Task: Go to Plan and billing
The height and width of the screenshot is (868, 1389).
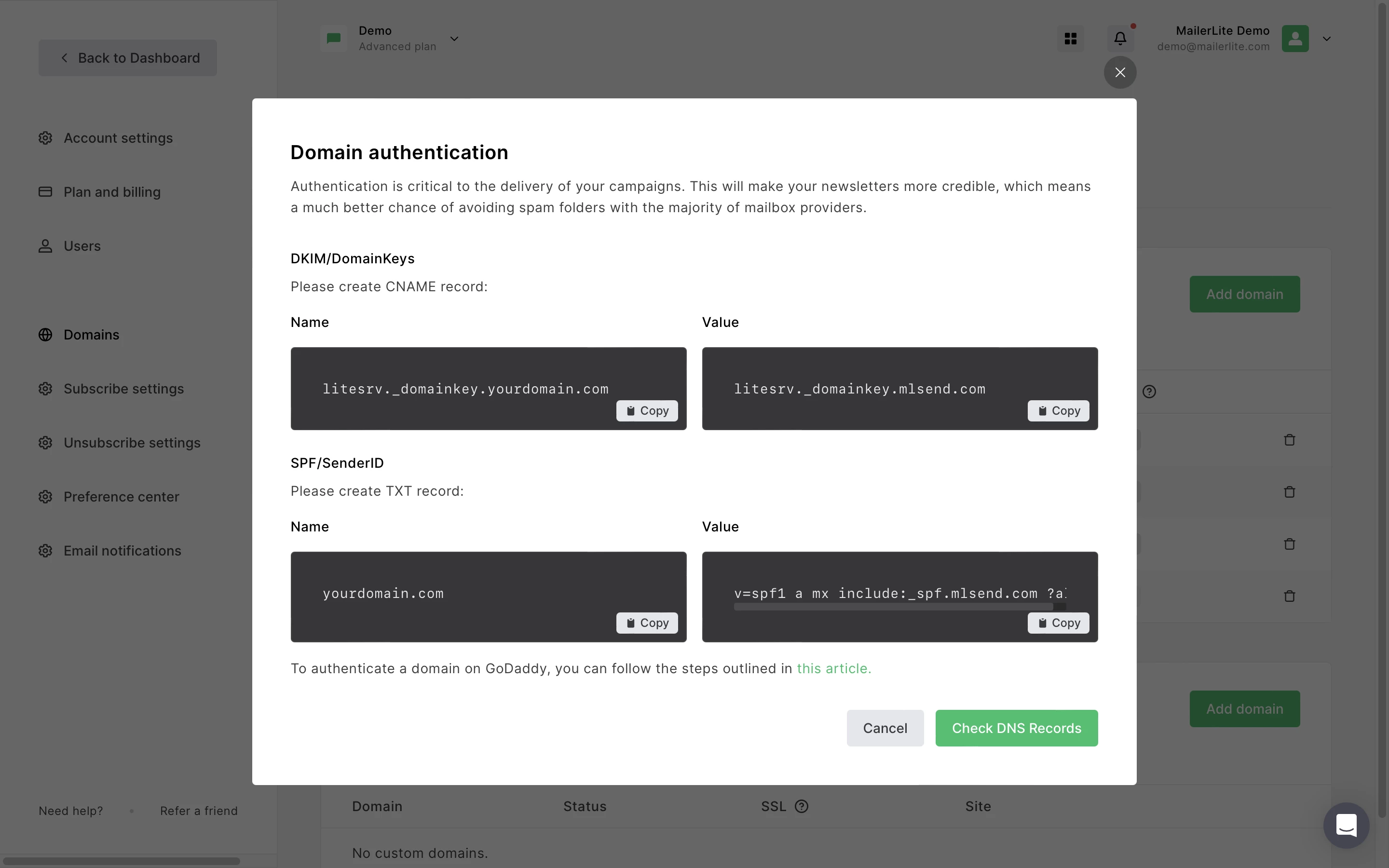Action: click(x=112, y=192)
